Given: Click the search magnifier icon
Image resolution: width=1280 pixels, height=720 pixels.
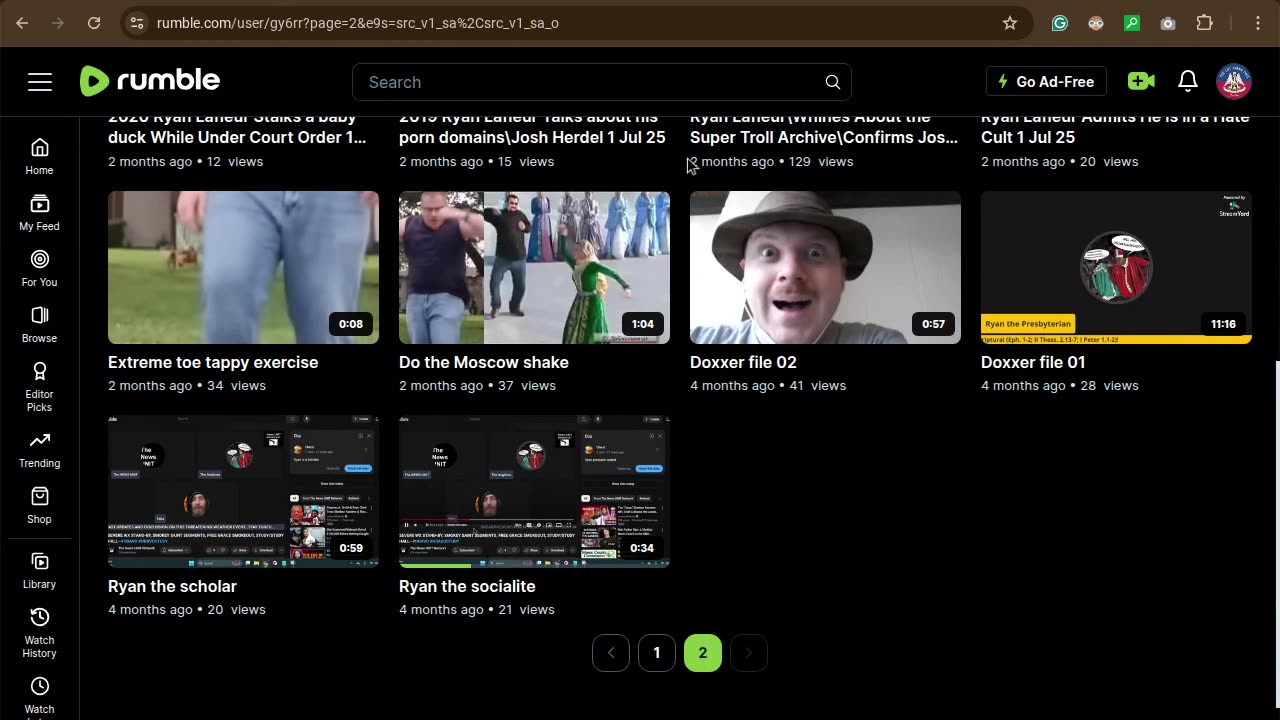Looking at the screenshot, I should click(832, 82).
